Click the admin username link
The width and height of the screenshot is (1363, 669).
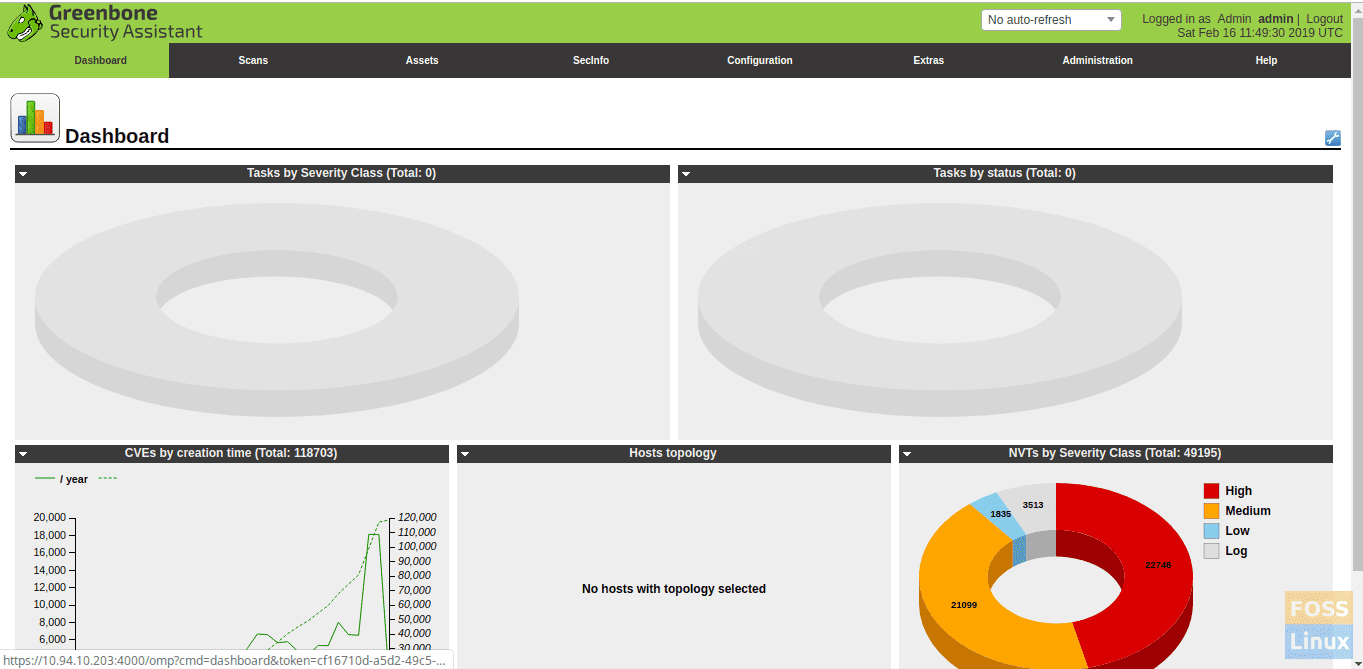coord(1275,19)
